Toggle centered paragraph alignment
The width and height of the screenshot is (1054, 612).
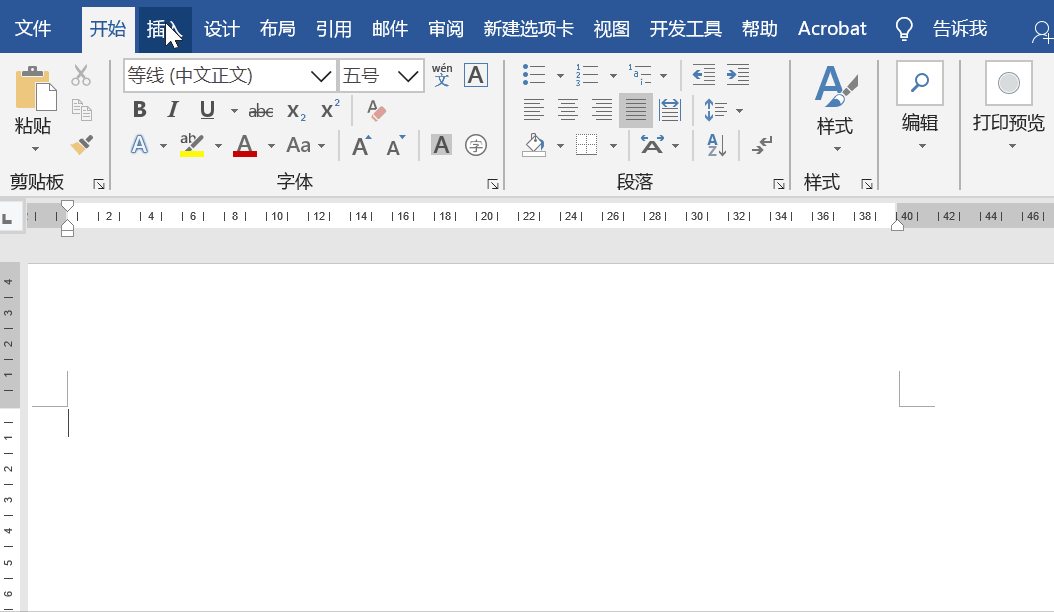pyautogui.click(x=567, y=110)
